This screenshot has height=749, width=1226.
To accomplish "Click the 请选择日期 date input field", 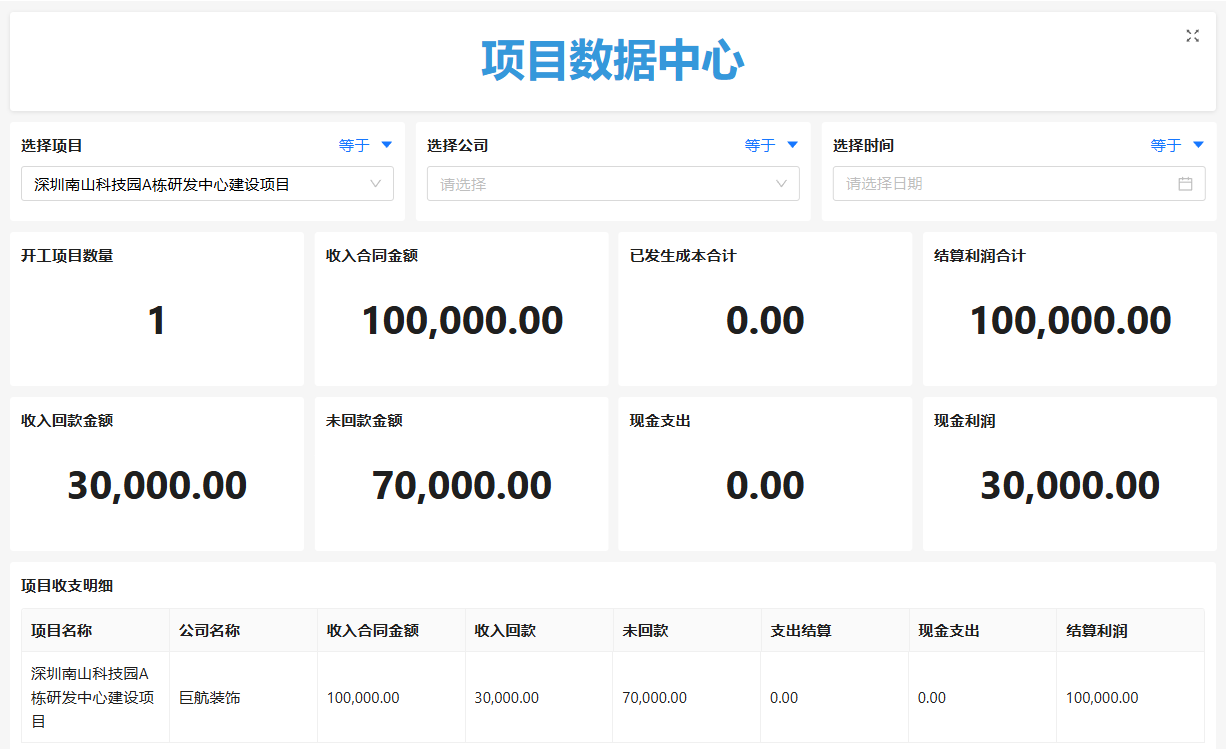I will point(1019,184).
